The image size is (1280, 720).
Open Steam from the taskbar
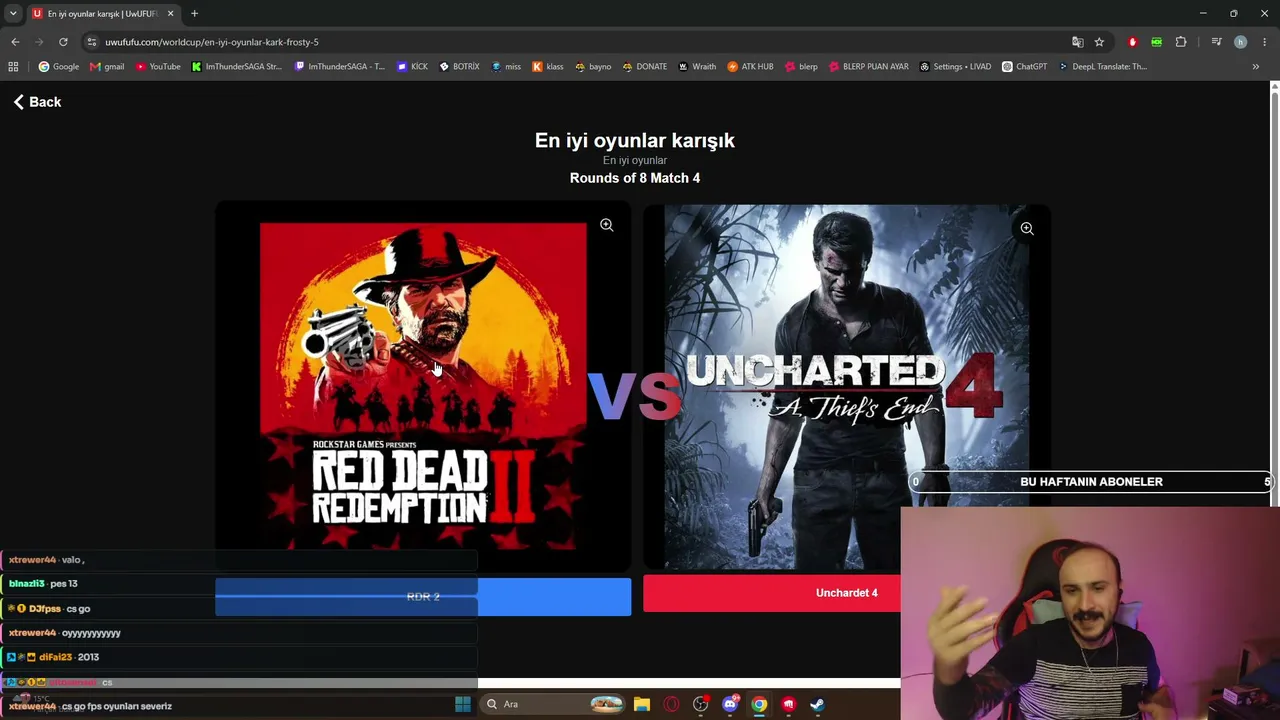(817, 704)
